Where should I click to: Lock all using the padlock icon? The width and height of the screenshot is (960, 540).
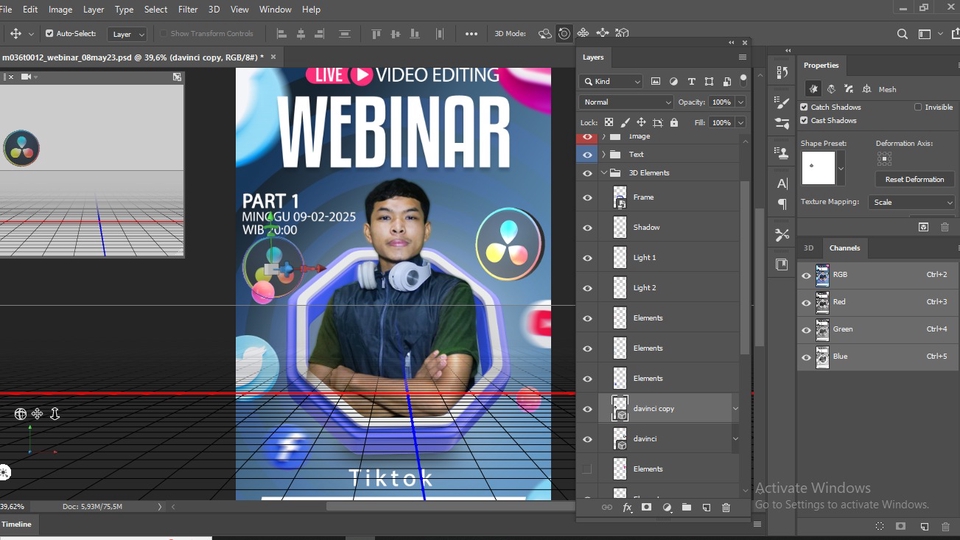click(674, 123)
